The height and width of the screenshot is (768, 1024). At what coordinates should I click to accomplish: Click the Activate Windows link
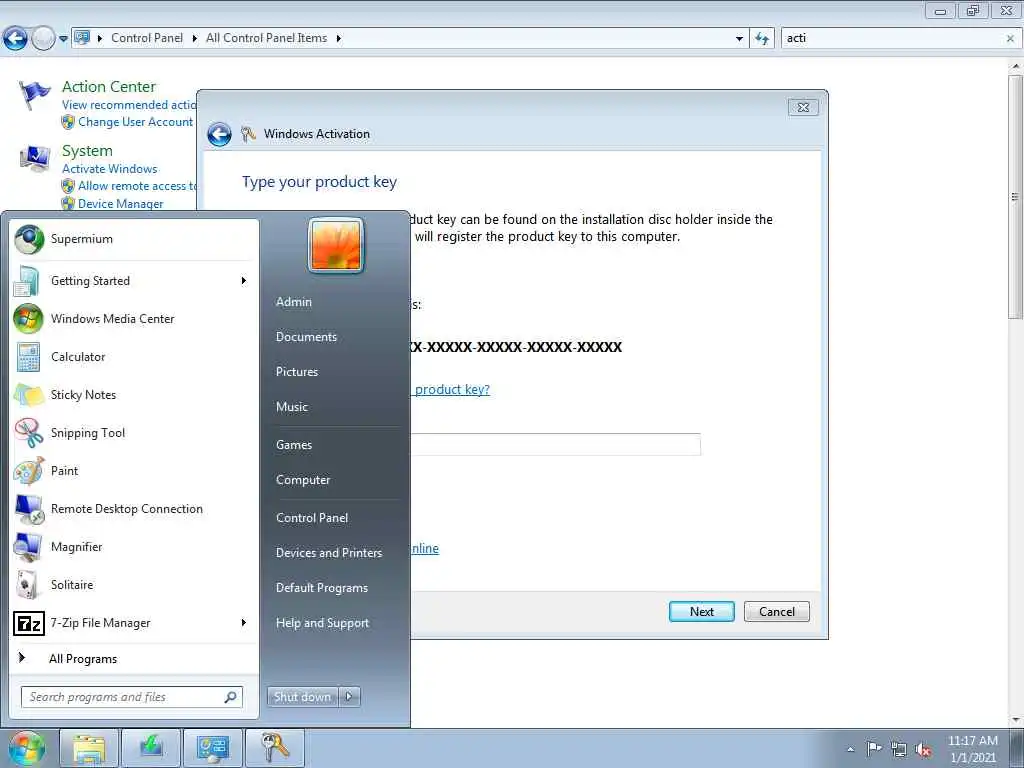pyautogui.click(x=110, y=168)
